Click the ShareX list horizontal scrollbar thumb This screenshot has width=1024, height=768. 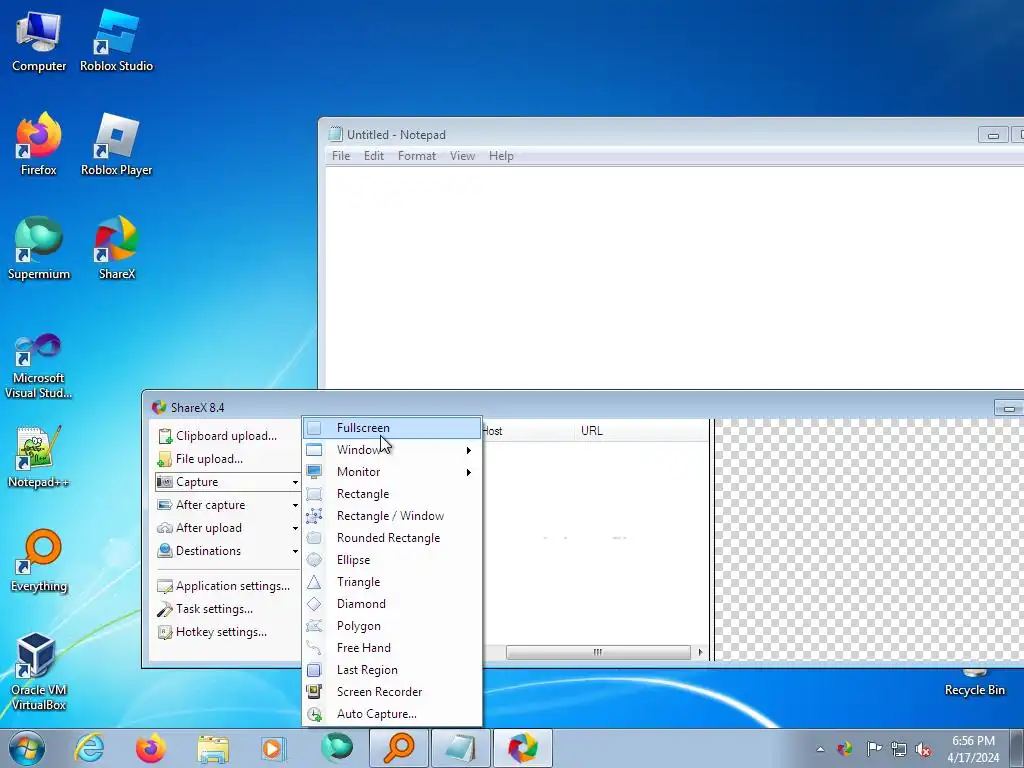coord(598,652)
